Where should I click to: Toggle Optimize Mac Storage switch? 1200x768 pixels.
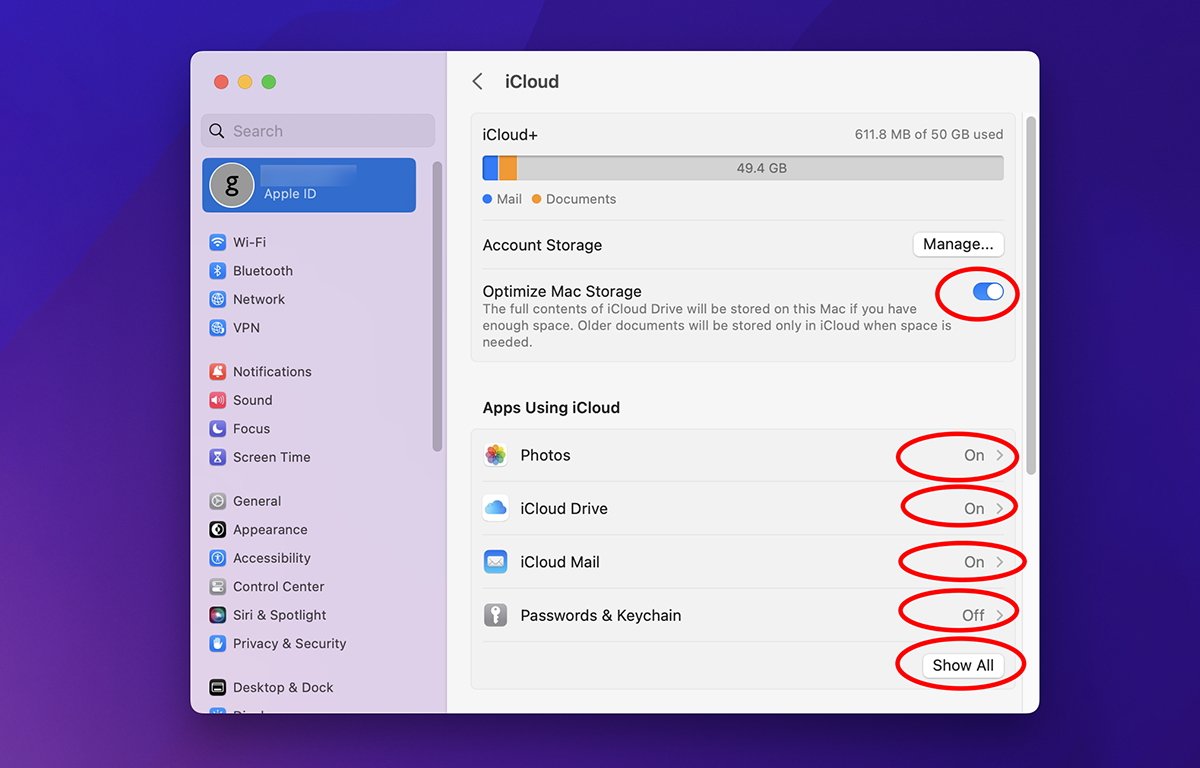pyautogui.click(x=987, y=292)
